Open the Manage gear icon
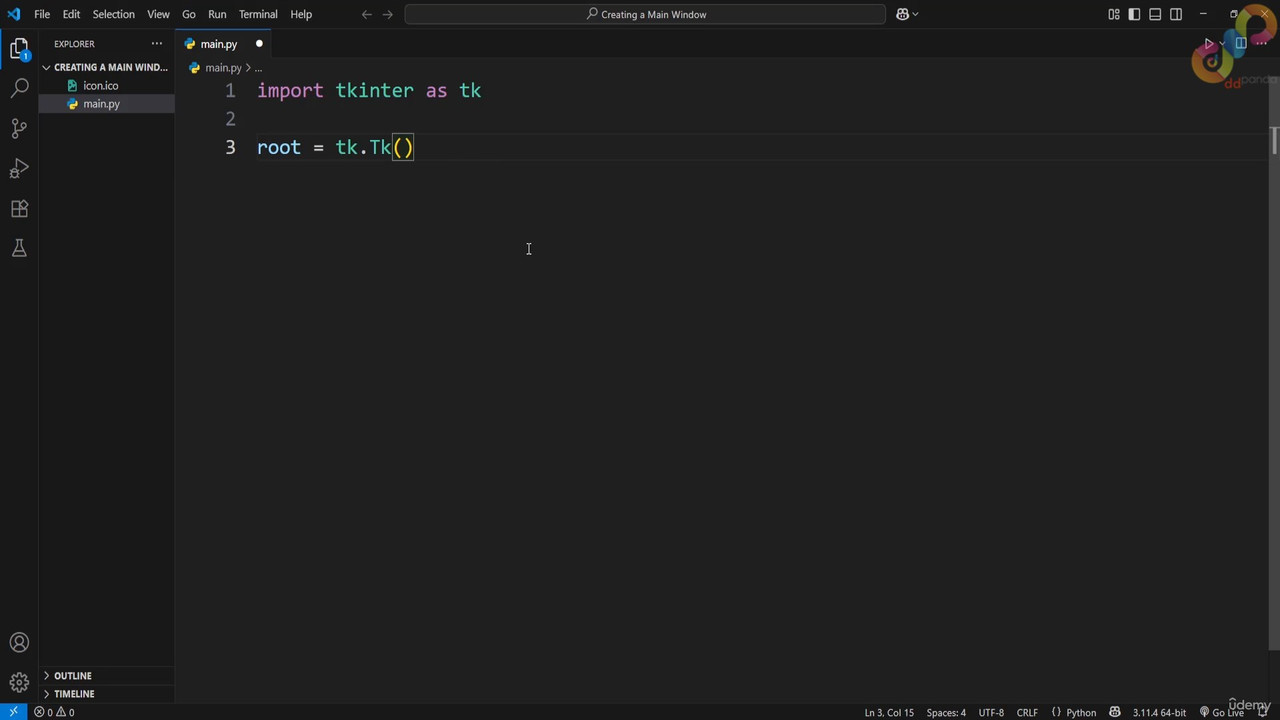 pos(19,683)
